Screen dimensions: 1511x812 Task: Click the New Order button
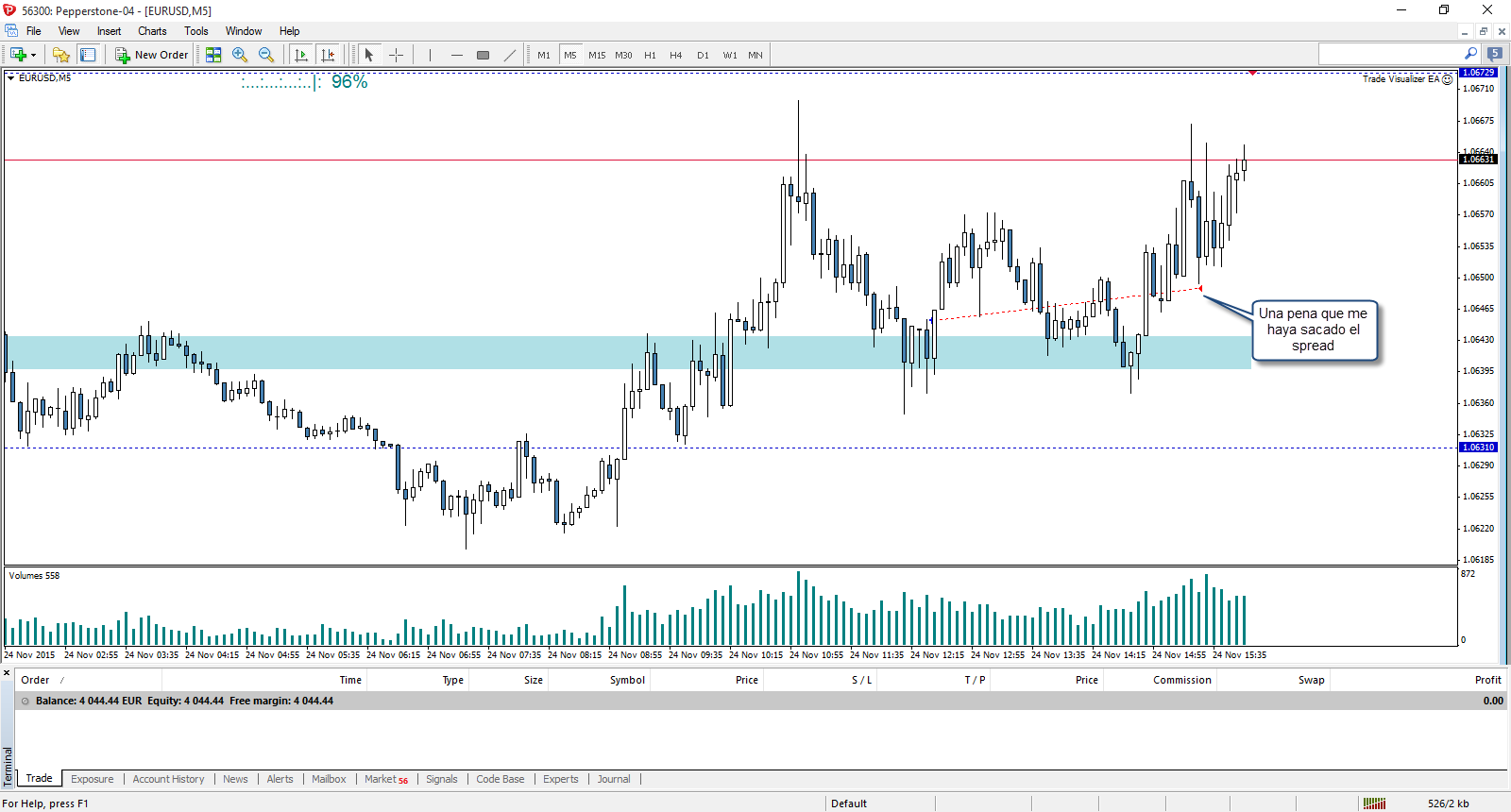tap(152, 55)
